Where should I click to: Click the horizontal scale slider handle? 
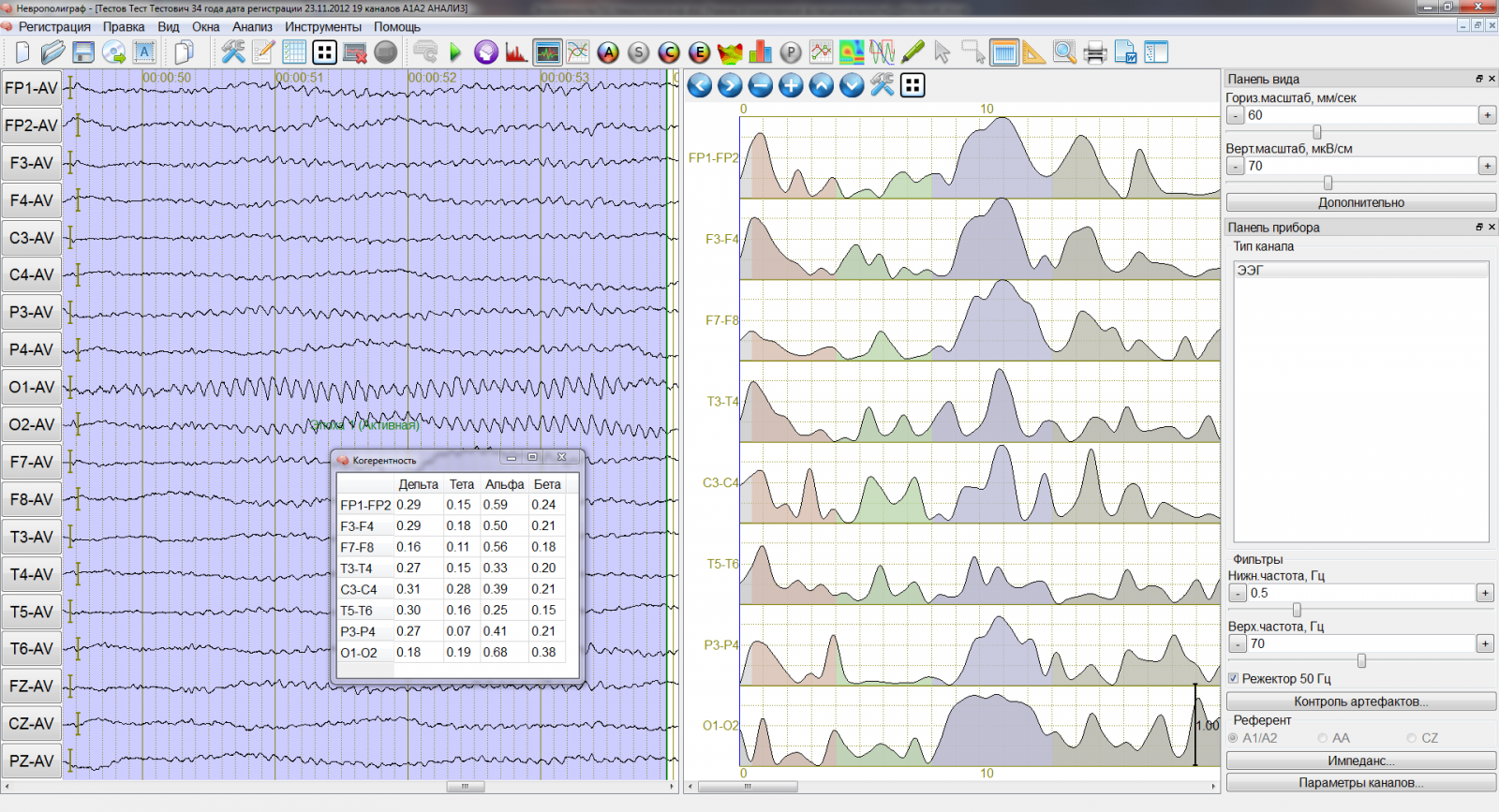pos(1317,132)
